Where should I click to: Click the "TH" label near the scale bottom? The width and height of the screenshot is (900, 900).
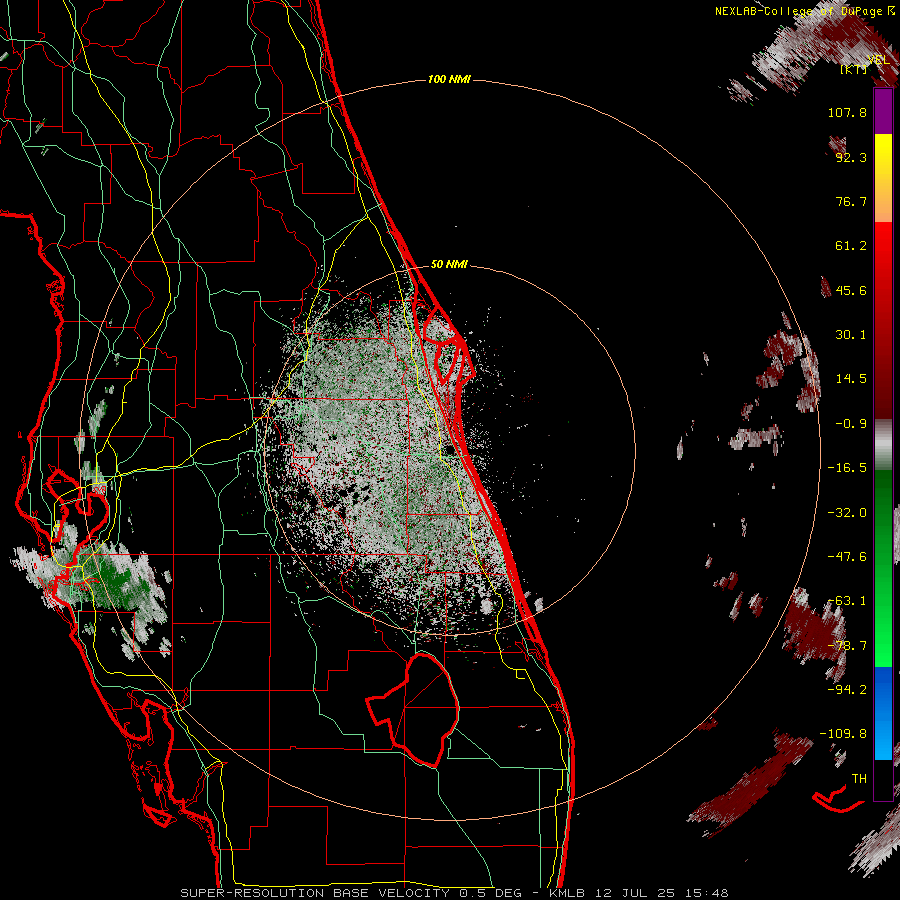click(x=859, y=779)
